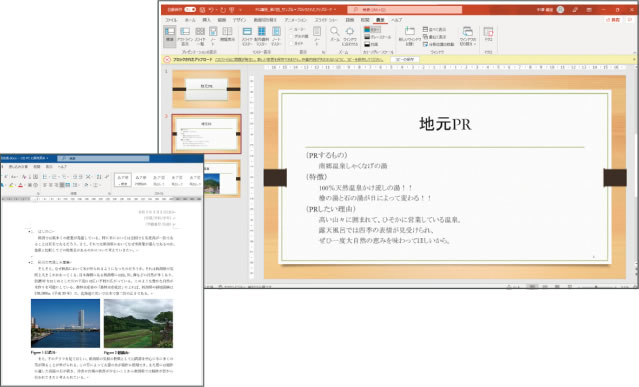Open the Zoom dialog in PowerPoint
This screenshot has height=387, width=639.
tap(334, 34)
